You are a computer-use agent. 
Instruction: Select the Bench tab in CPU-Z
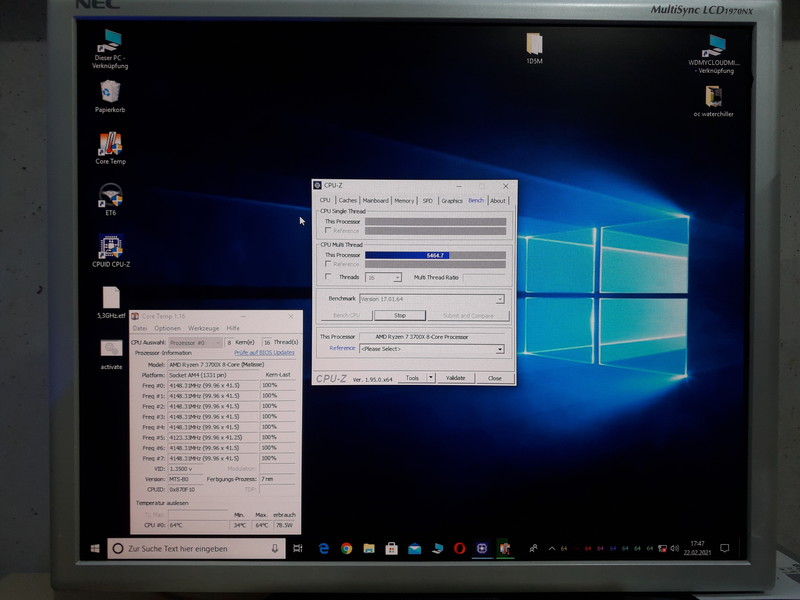[x=476, y=200]
